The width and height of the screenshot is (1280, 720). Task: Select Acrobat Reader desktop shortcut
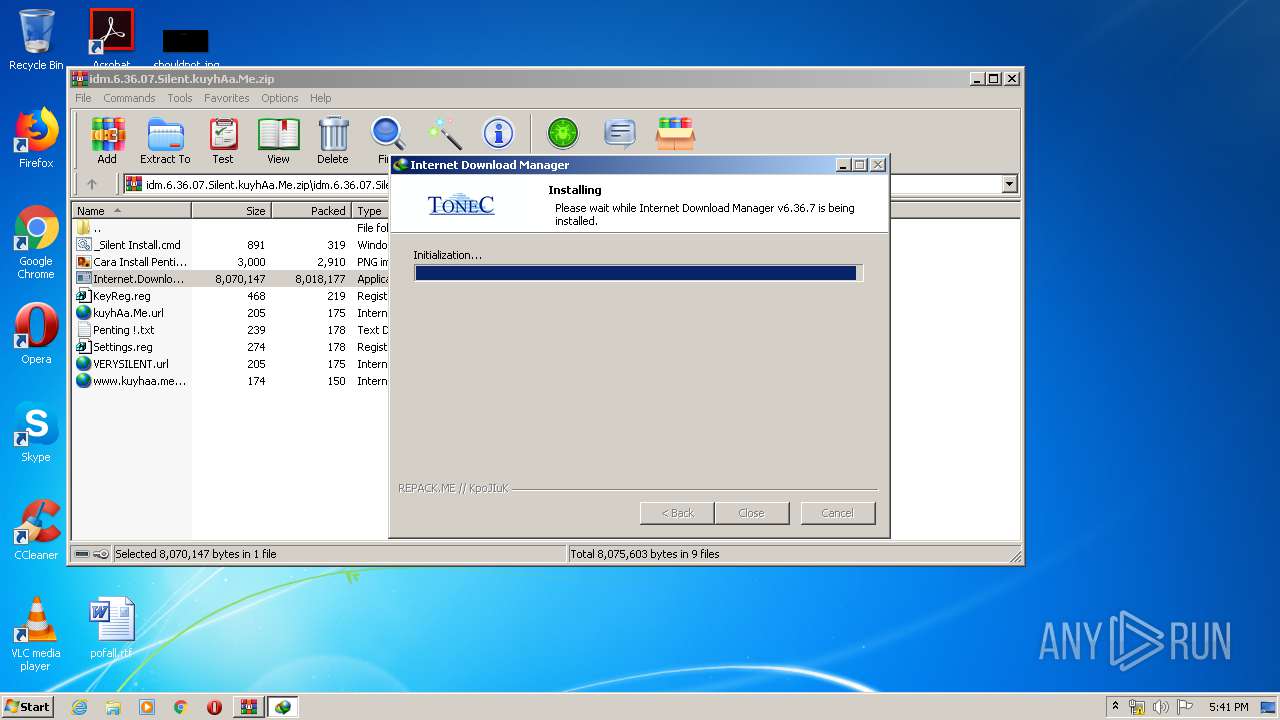tap(111, 38)
